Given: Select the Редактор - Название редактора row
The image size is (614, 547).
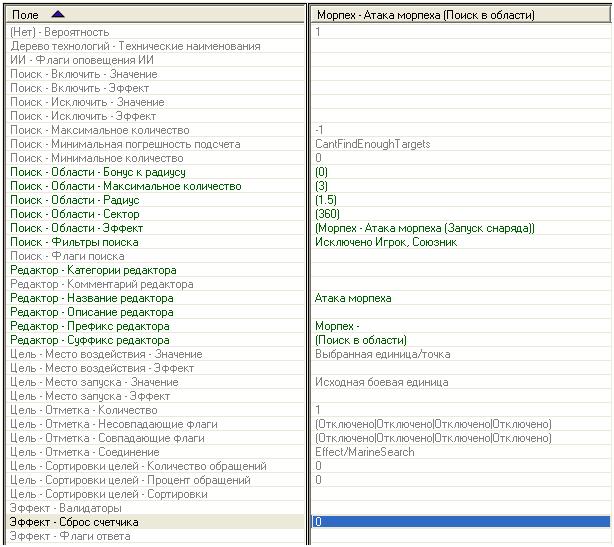Looking at the screenshot, I should pyautogui.click(x=91, y=298).
